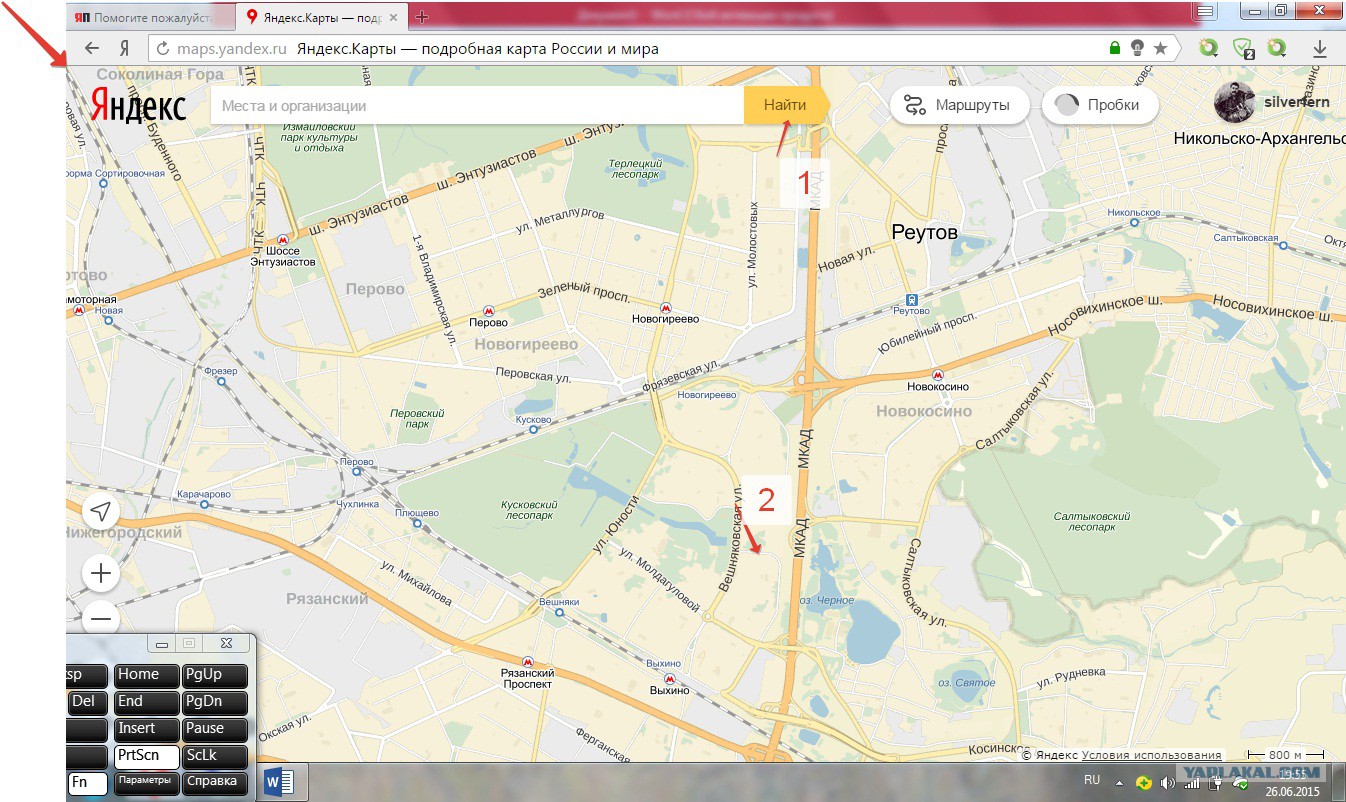
Task: Select the Яндекс.Карты tab
Action: (x=323, y=16)
